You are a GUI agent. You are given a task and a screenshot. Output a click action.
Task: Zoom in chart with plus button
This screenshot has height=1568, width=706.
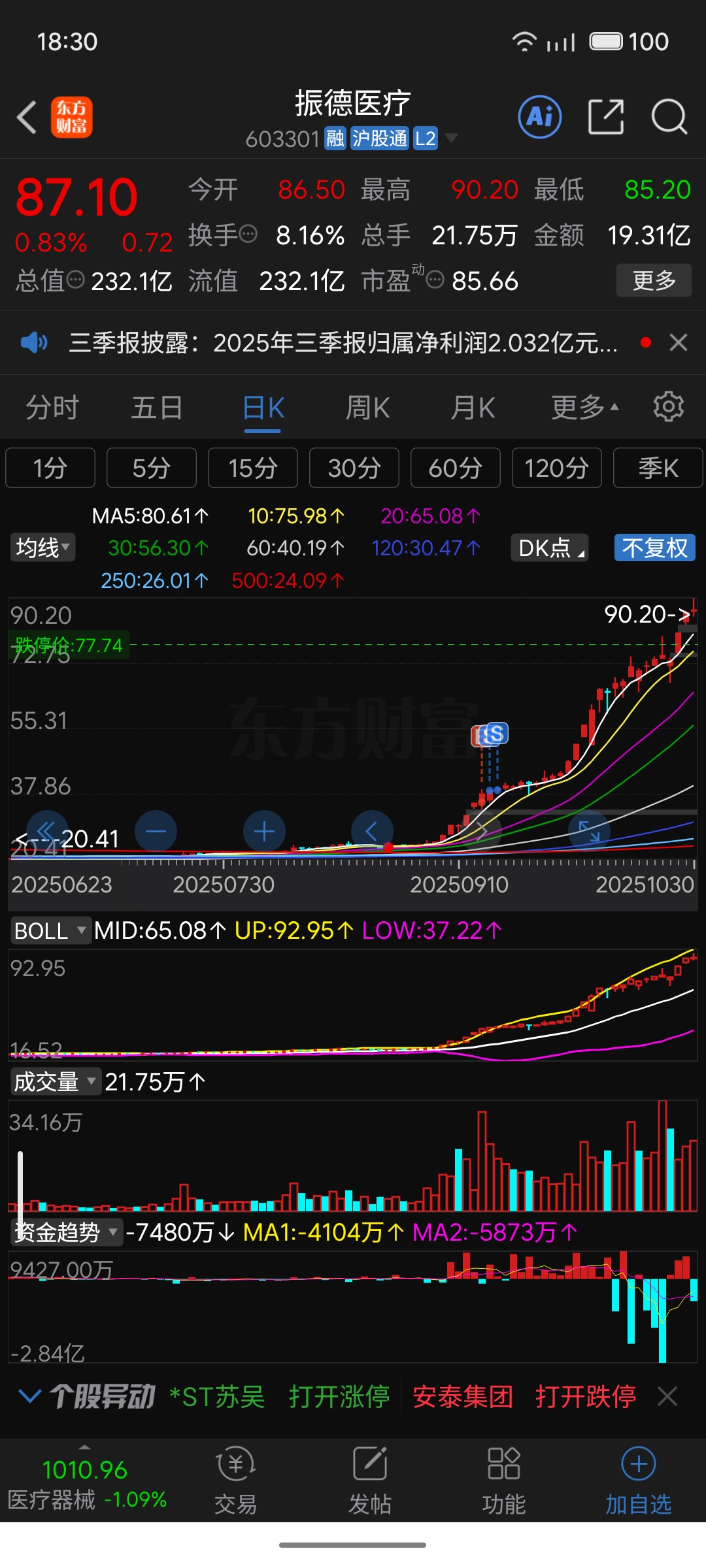pyautogui.click(x=264, y=831)
